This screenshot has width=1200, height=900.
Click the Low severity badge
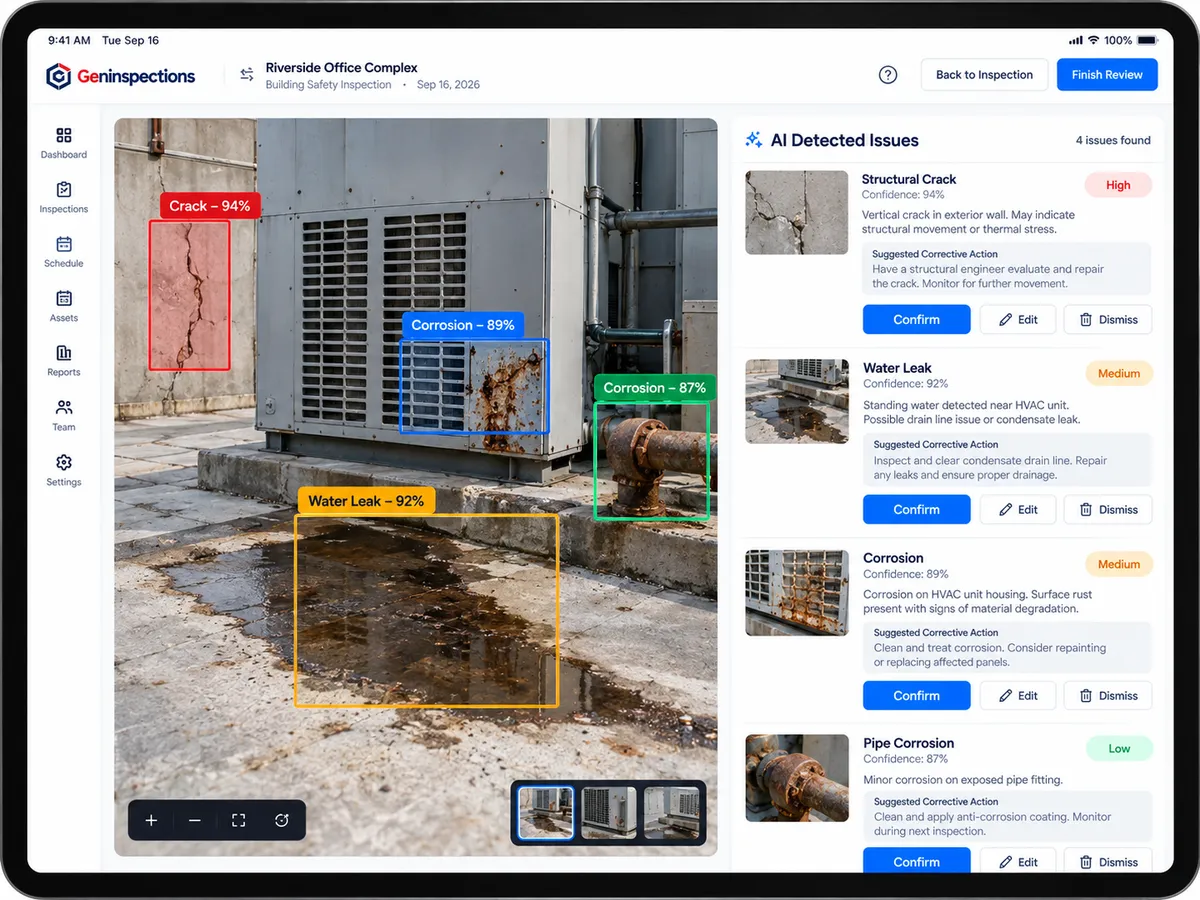click(1119, 748)
